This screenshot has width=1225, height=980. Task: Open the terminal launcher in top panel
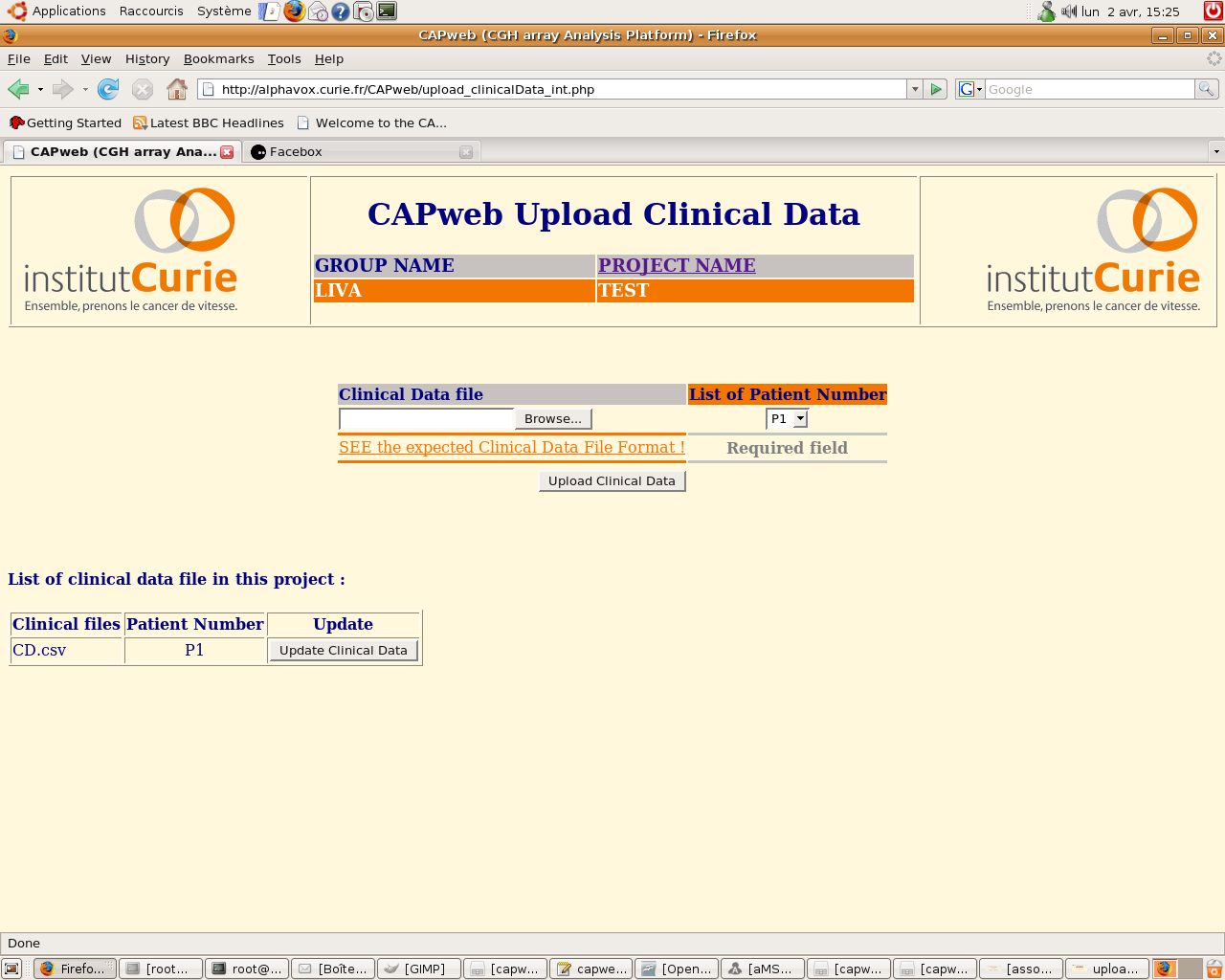tap(387, 11)
